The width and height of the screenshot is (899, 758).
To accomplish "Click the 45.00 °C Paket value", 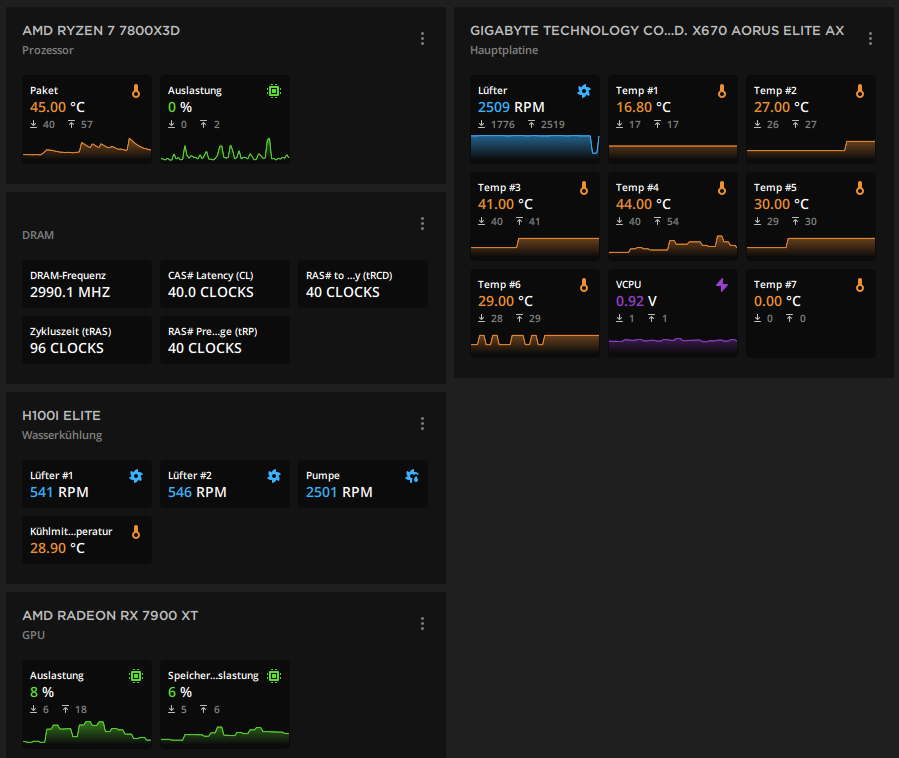I will pos(57,107).
